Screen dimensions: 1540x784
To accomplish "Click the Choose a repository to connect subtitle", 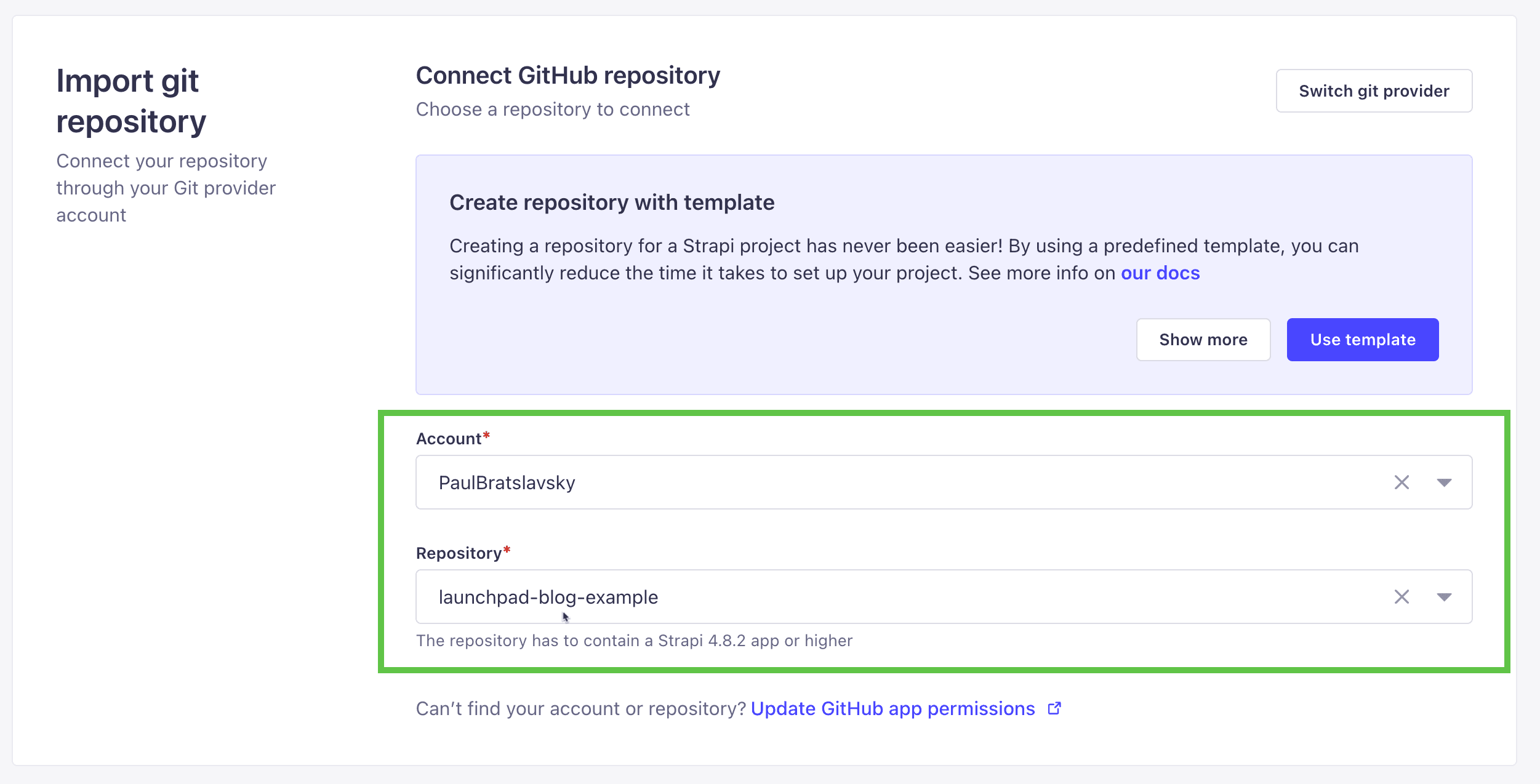I will [553, 109].
